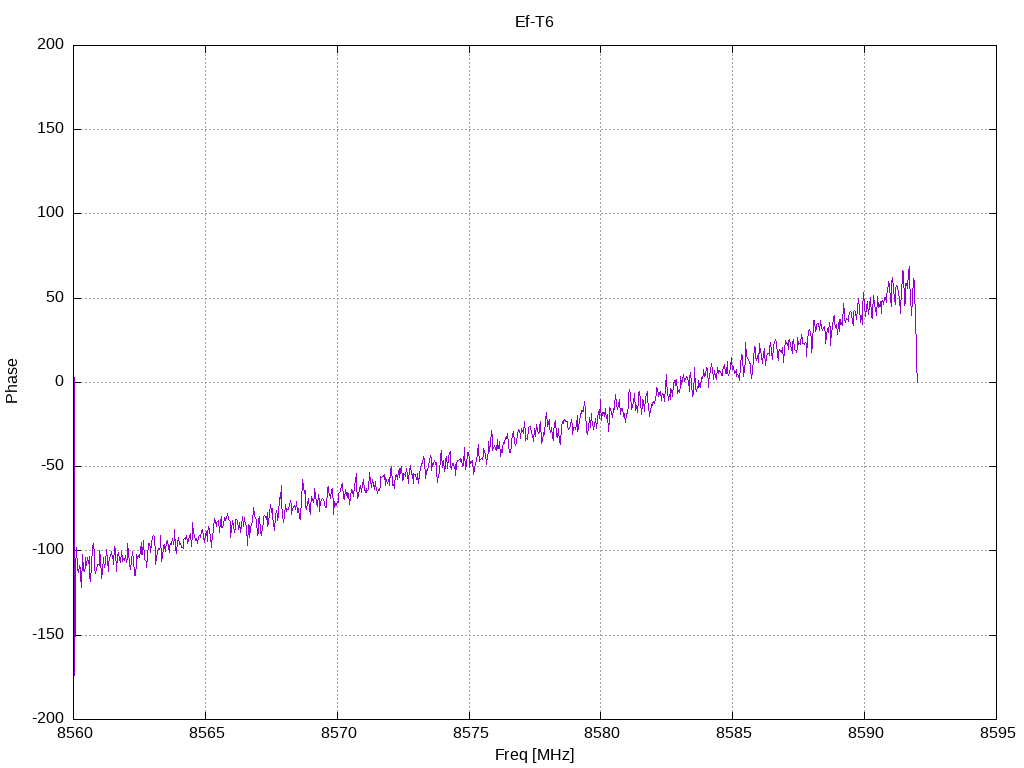Click the 8580 x-axis tick label

600,734
